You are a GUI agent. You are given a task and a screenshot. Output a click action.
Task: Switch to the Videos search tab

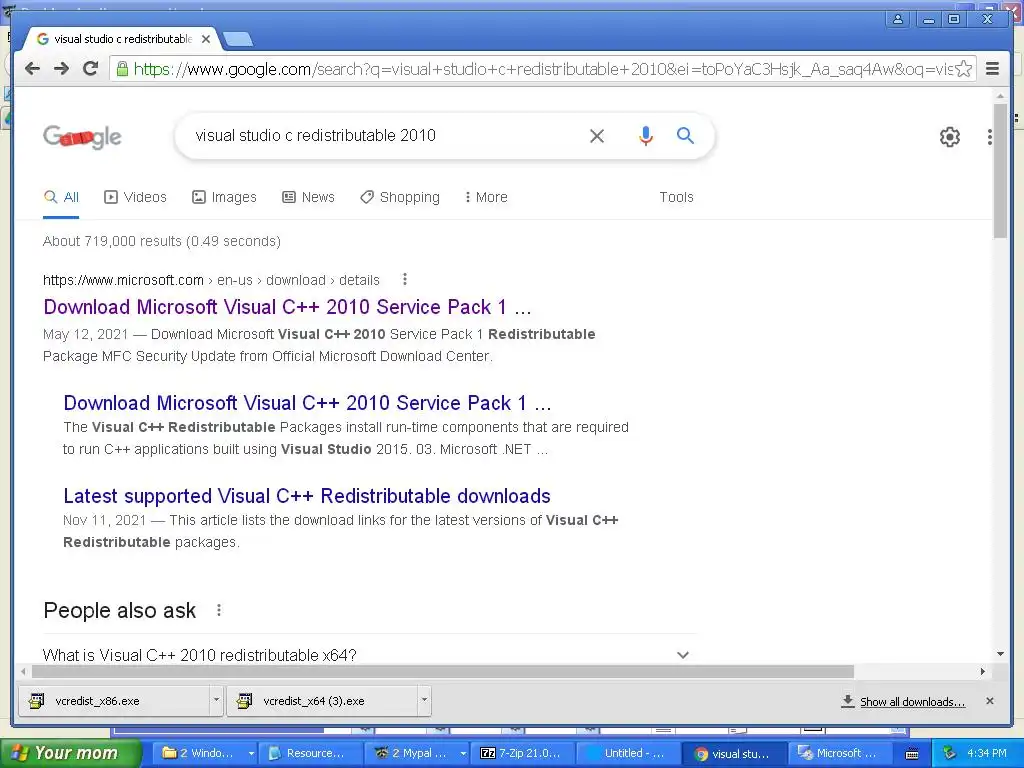tap(136, 197)
